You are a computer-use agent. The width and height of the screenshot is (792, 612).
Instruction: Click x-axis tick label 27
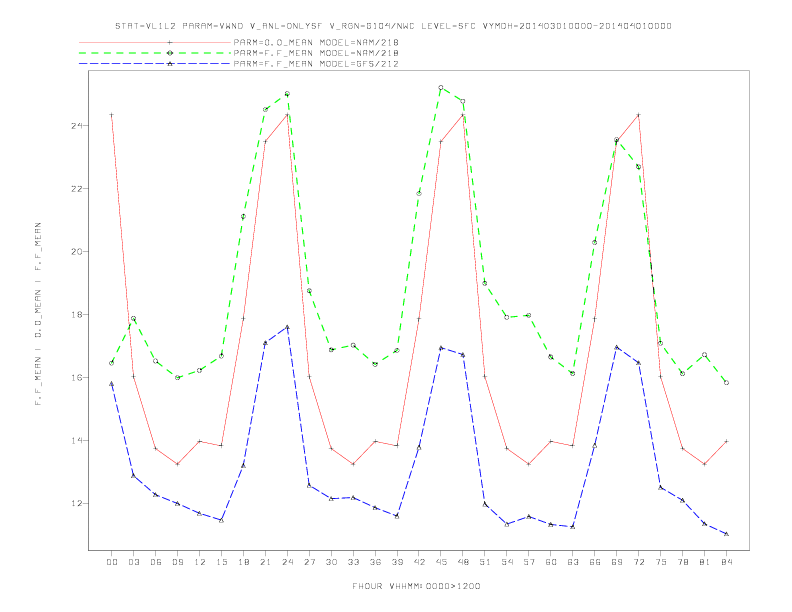tap(309, 562)
